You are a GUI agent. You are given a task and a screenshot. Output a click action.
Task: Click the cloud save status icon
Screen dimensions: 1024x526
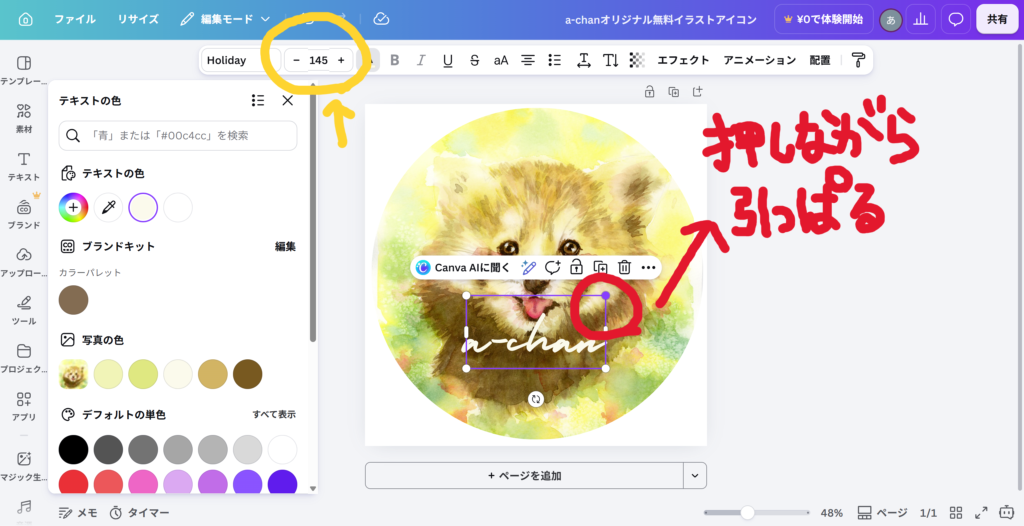coord(381,20)
